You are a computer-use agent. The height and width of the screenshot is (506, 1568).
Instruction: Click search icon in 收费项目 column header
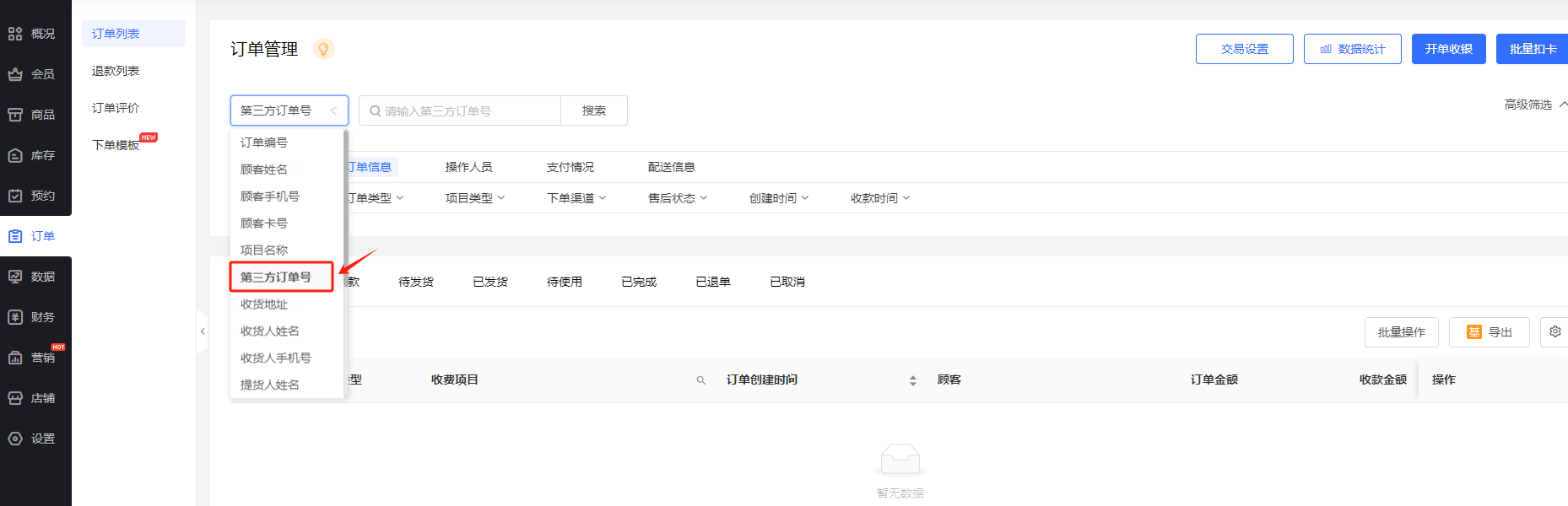[x=700, y=380]
